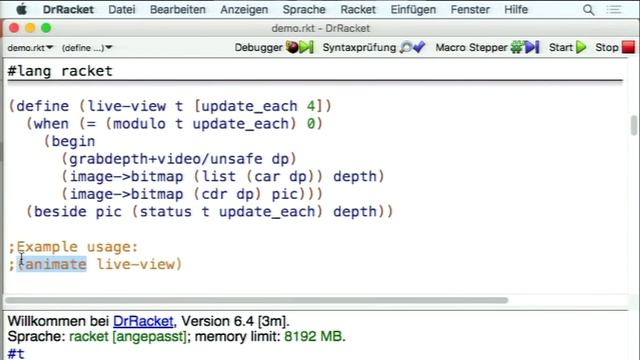Click the 'begin' keyword in the code
The height and width of the screenshot is (360, 640).
tap(73, 142)
